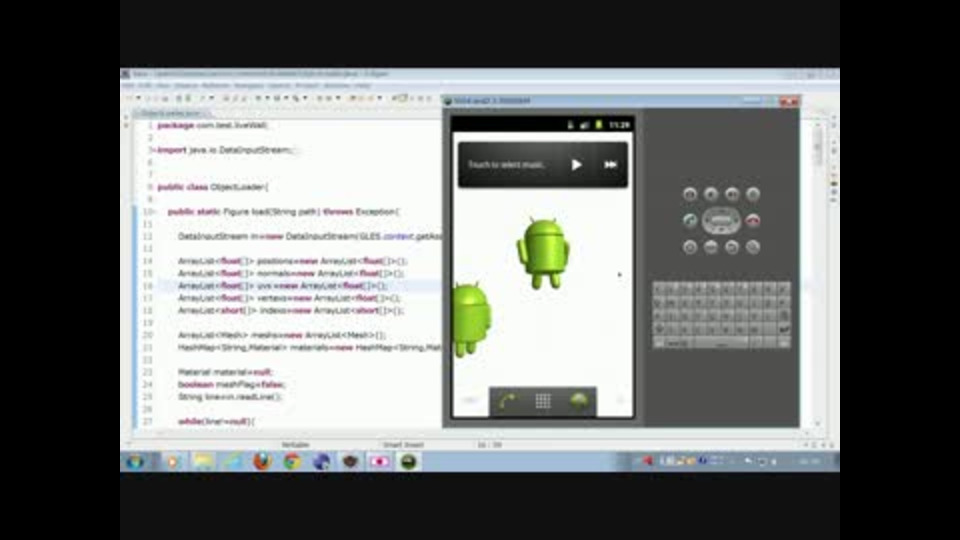Click emulator camera hardware button

(690, 194)
